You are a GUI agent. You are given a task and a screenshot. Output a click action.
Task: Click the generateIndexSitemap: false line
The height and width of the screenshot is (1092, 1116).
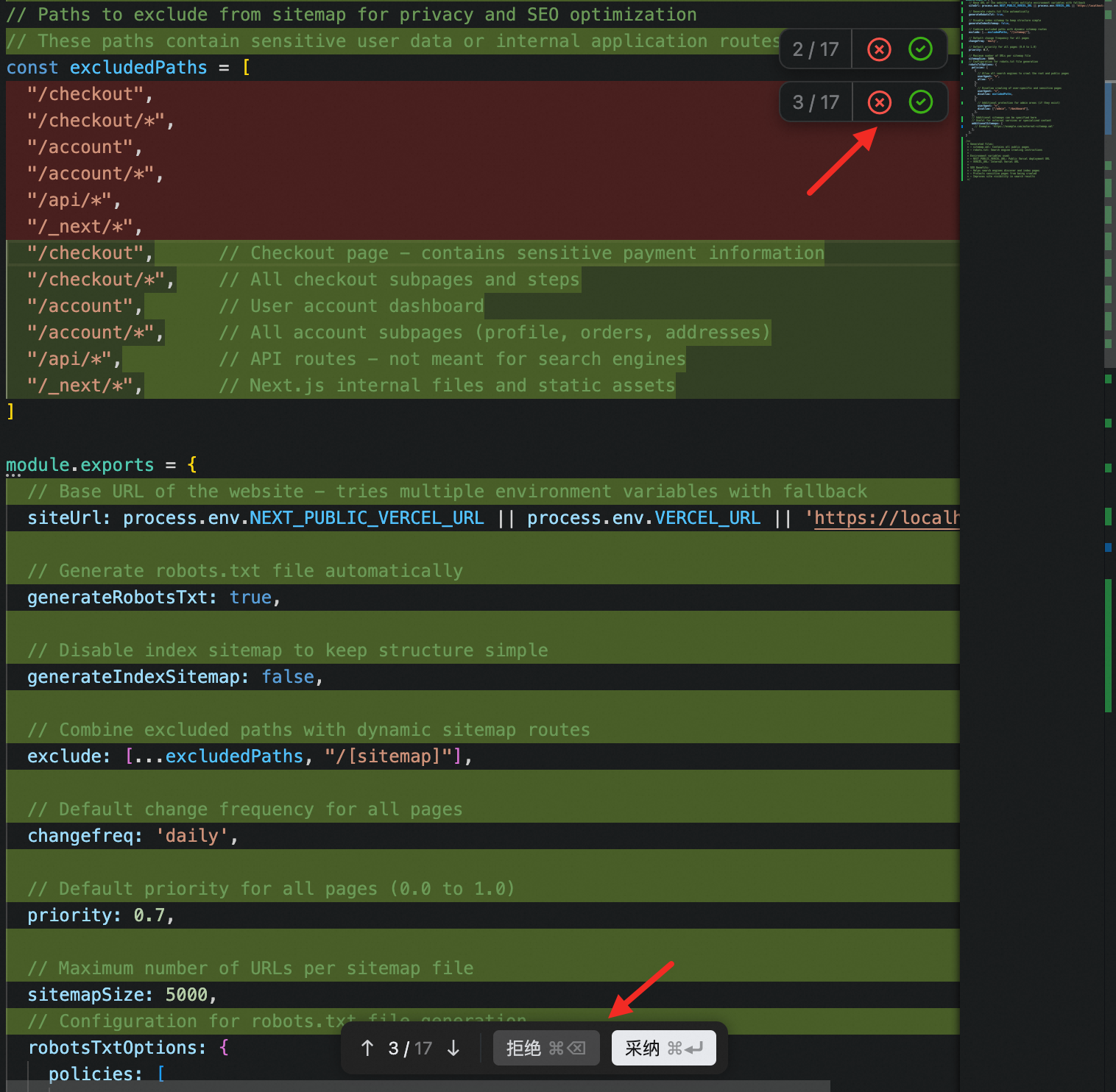point(175,677)
